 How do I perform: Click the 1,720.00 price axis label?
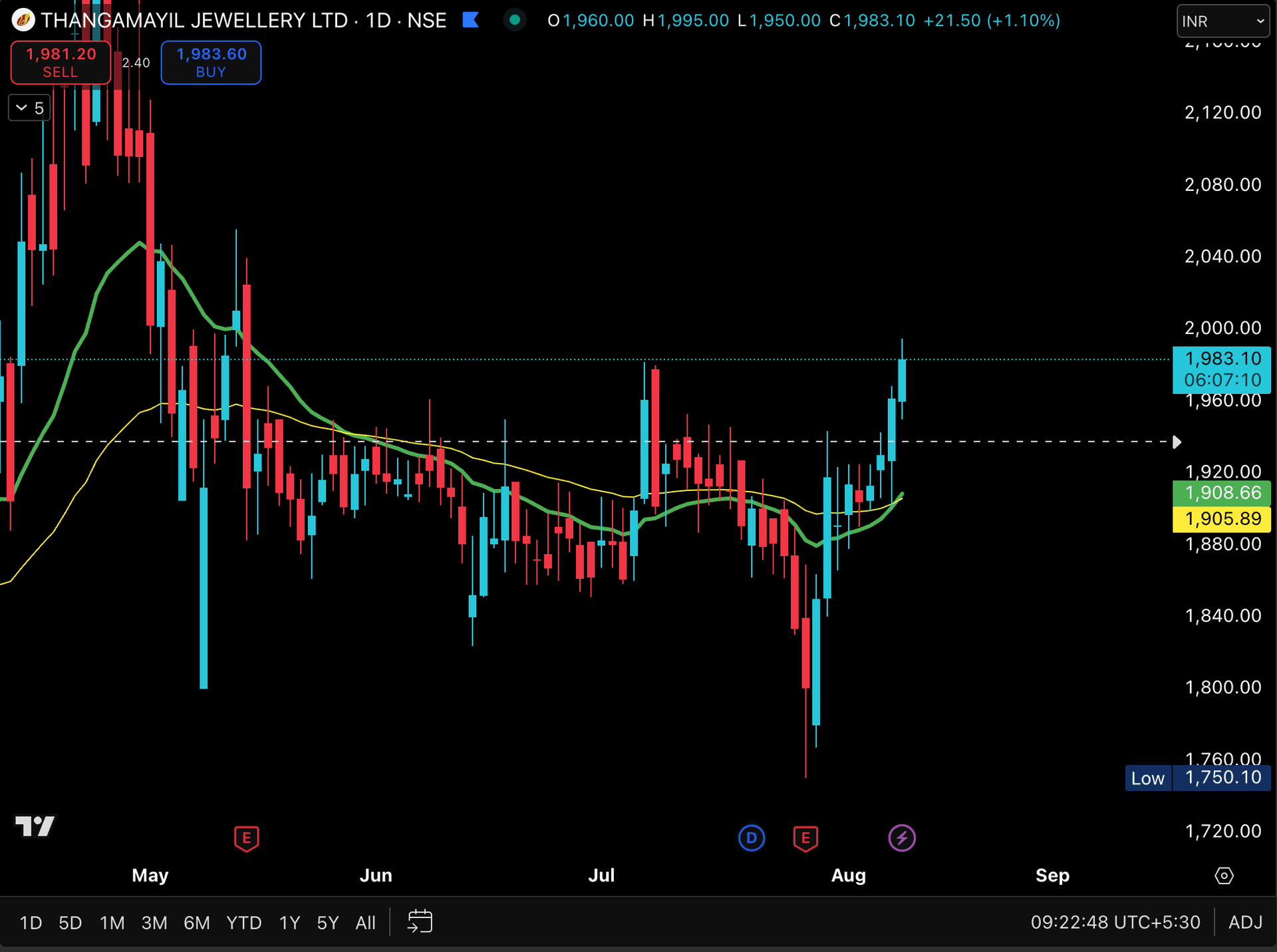[1222, 831]
